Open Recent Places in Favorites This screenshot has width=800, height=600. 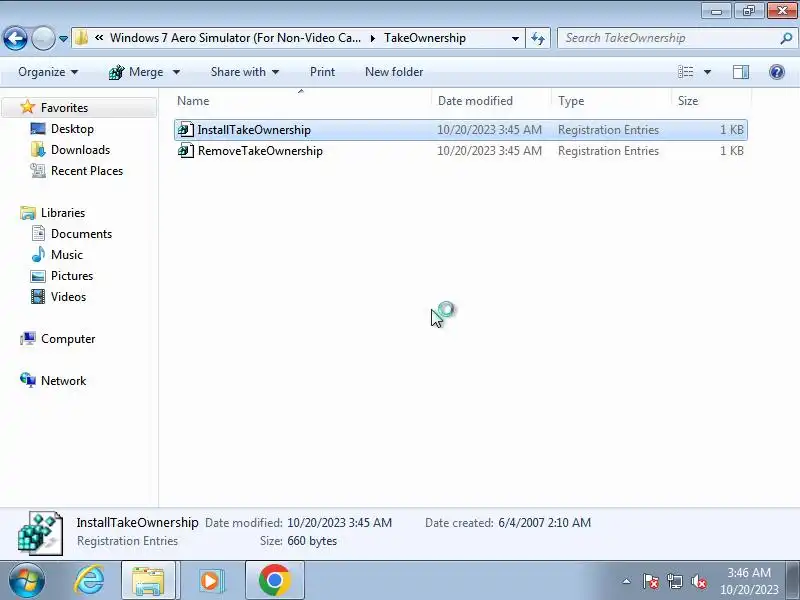(87, 170)
